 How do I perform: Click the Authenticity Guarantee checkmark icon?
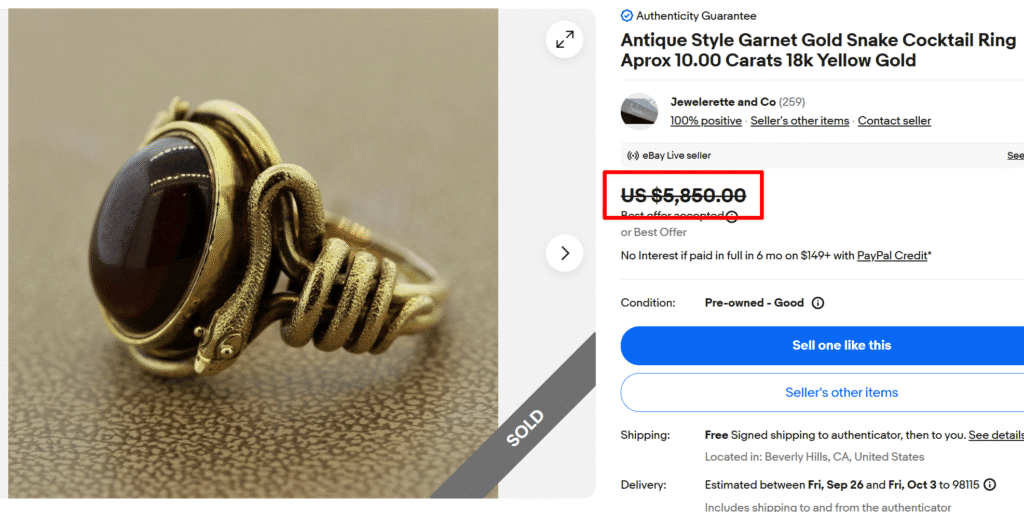(x=627, y=16)
